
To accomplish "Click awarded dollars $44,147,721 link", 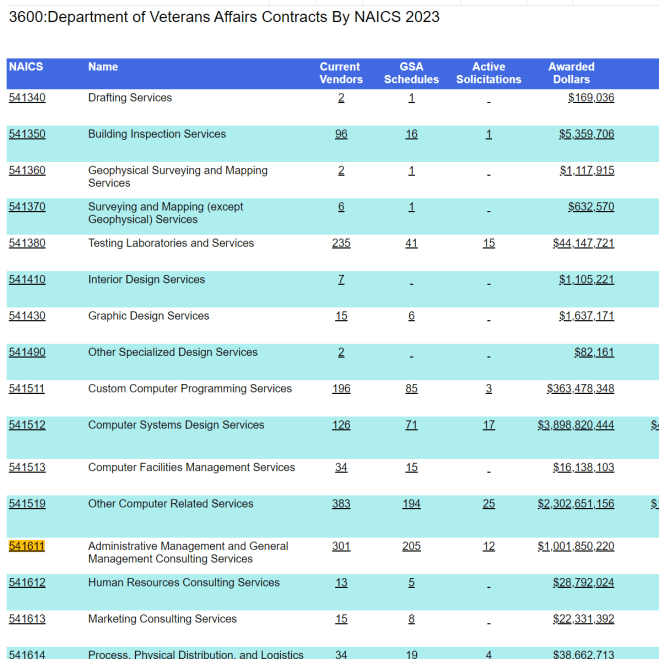I will click(583, 243).
